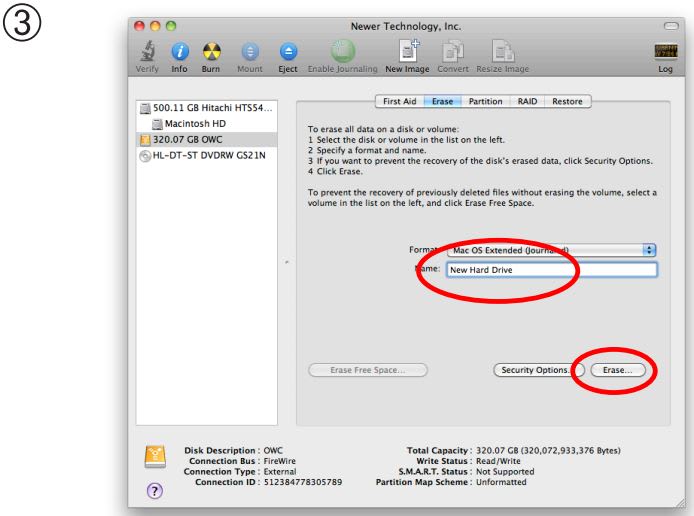Click the Resize Image toolbar icon
This screenshot has height=516, width=694.
[503, 51]
